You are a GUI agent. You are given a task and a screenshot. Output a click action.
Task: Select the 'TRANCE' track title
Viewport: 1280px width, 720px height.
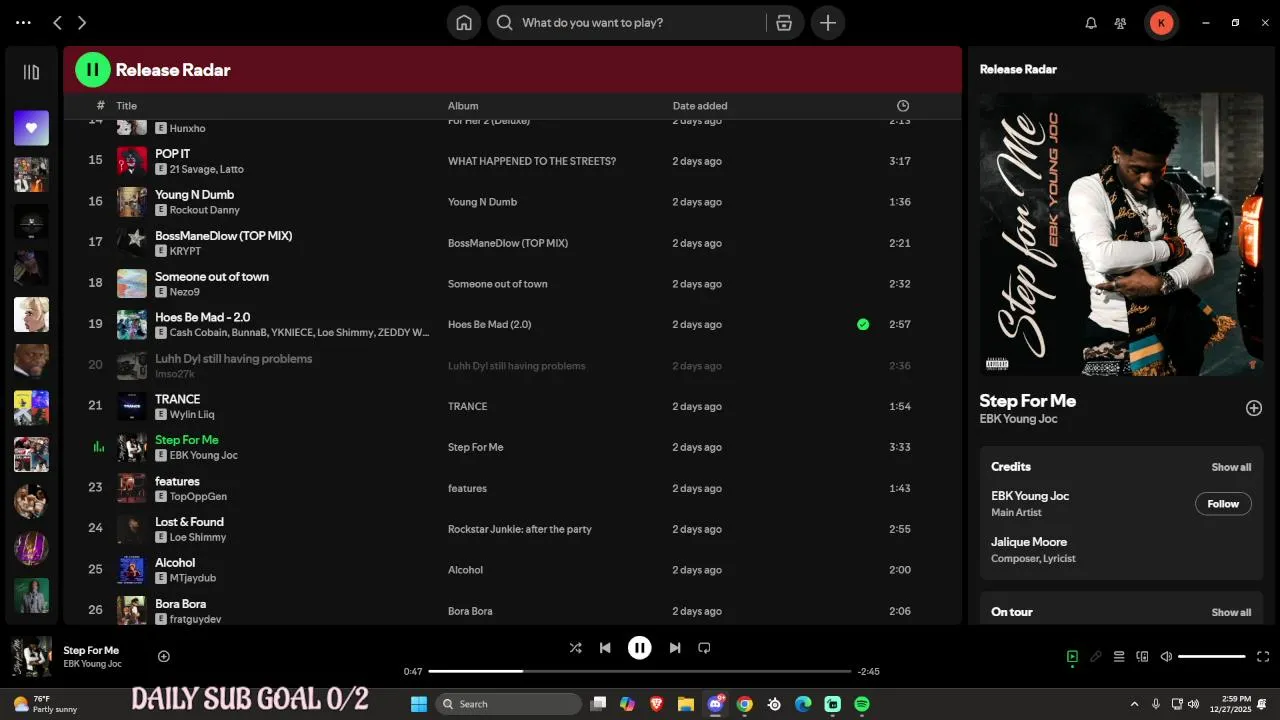point(177,400)
